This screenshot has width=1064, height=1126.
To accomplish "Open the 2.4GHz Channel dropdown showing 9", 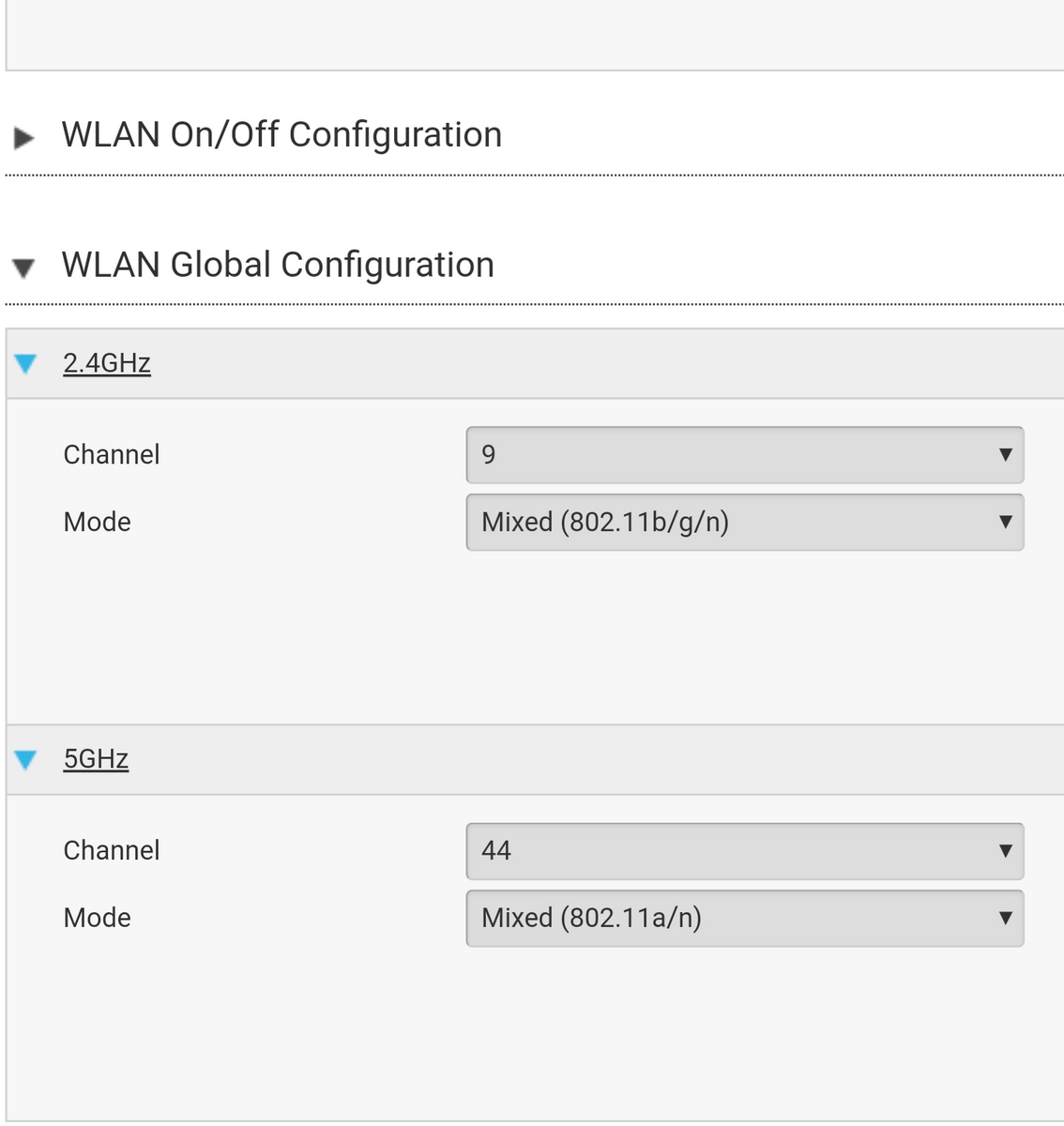I will 745,455.
